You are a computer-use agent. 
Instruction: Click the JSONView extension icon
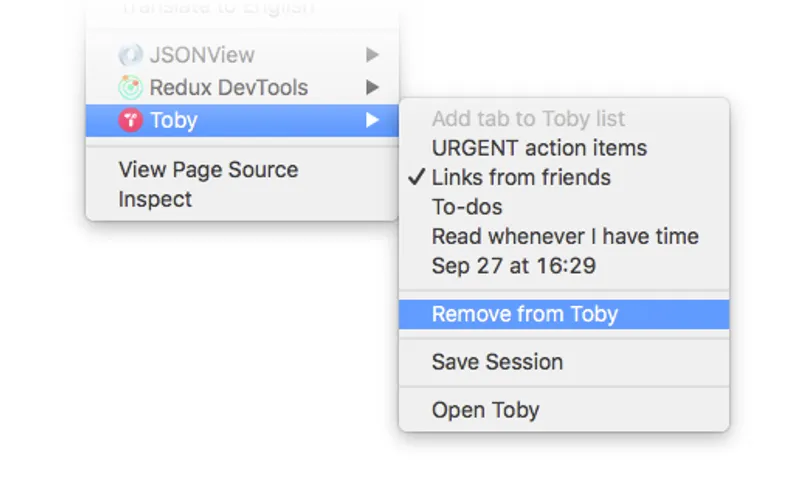click(x=131, y=55)
